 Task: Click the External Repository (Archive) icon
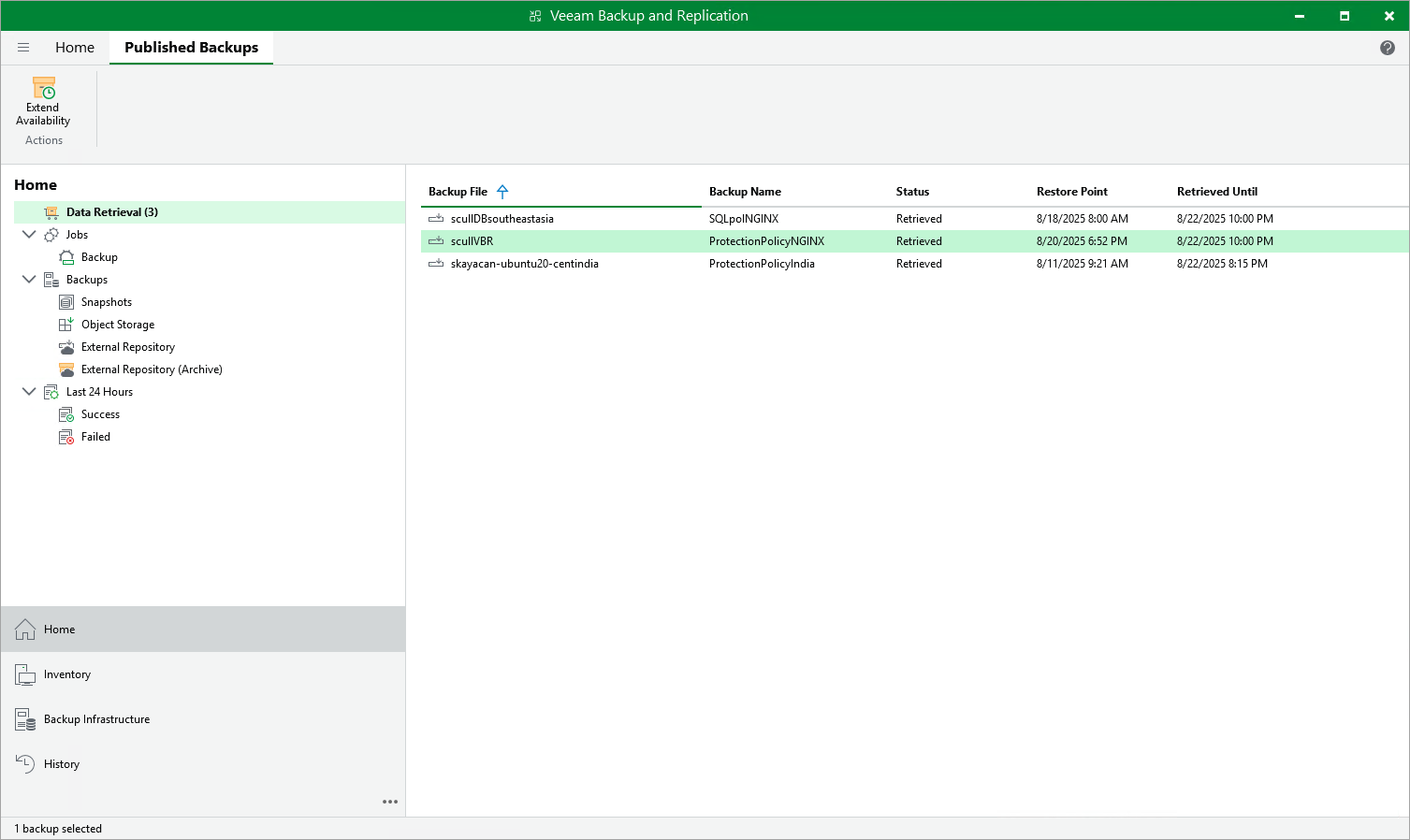66,369
